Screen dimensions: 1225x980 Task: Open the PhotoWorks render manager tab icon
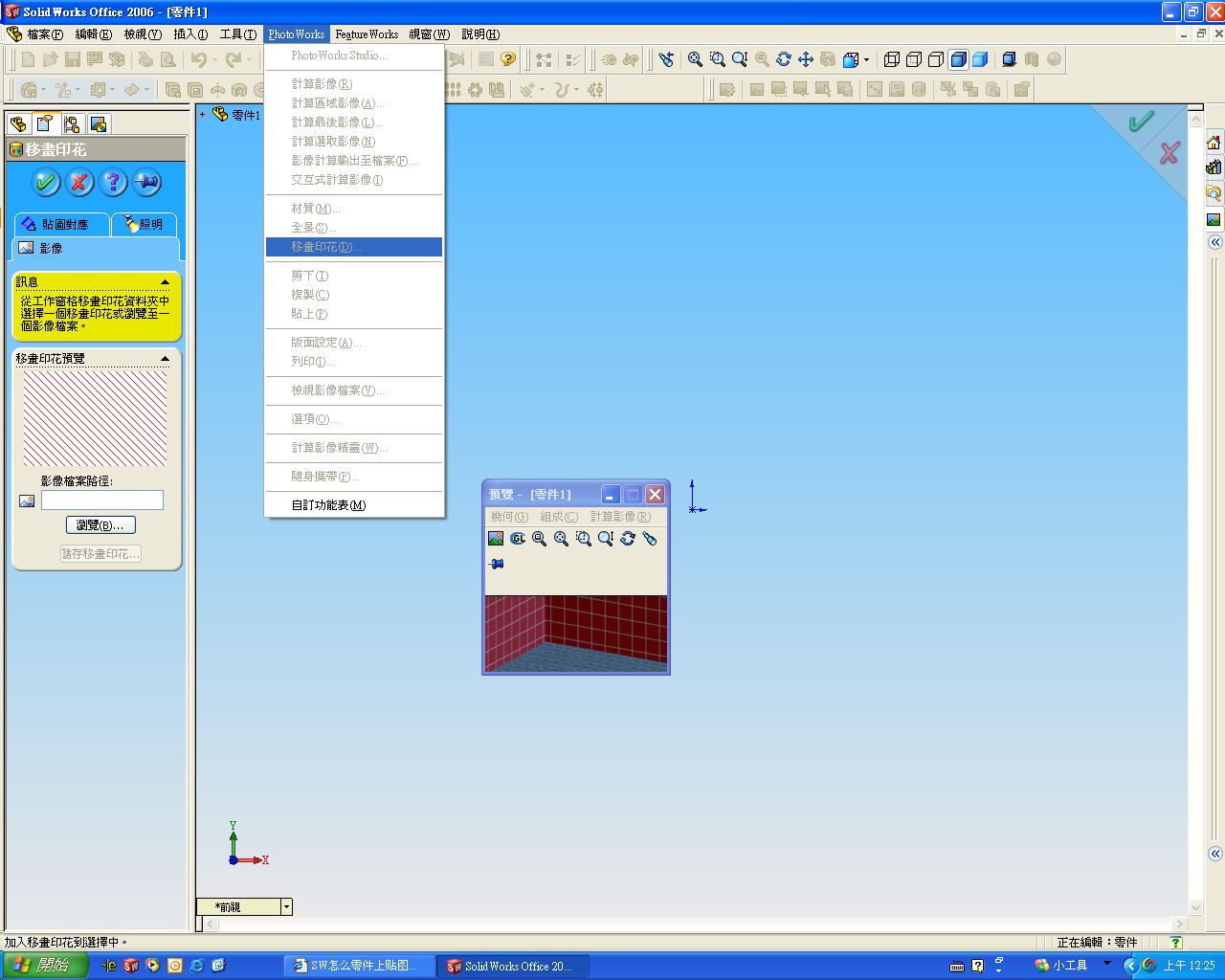pyautogui.click(x=99, y=123)
